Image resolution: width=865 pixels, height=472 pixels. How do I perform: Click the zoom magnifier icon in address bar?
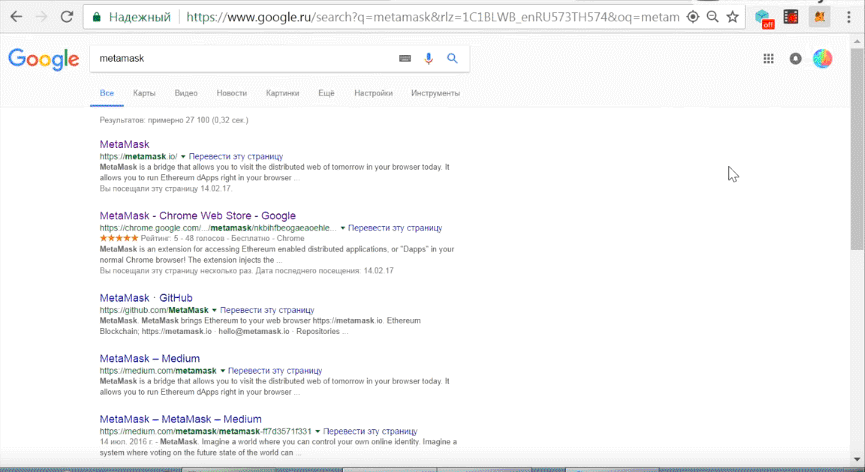click(713, 17)
